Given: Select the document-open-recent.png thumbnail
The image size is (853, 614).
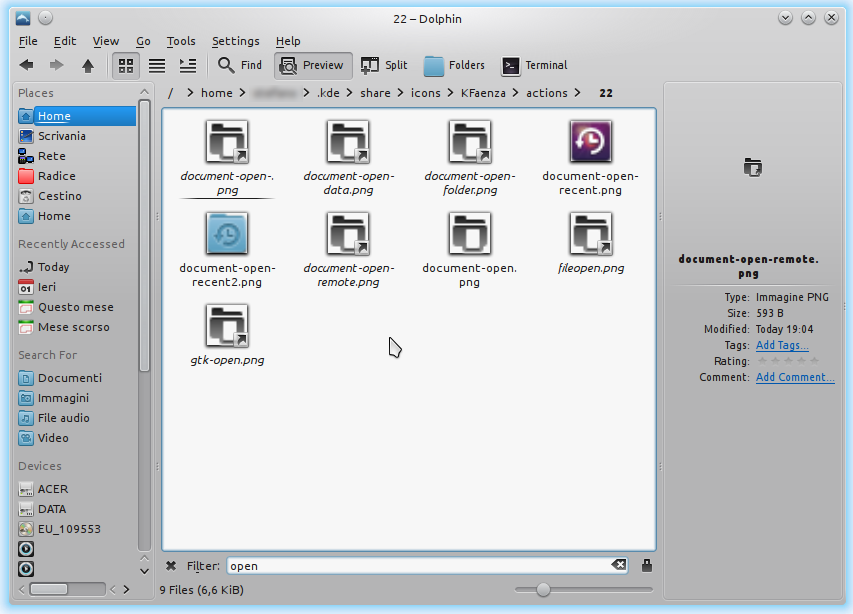Looking at the screenshot, I should [590, 142].
